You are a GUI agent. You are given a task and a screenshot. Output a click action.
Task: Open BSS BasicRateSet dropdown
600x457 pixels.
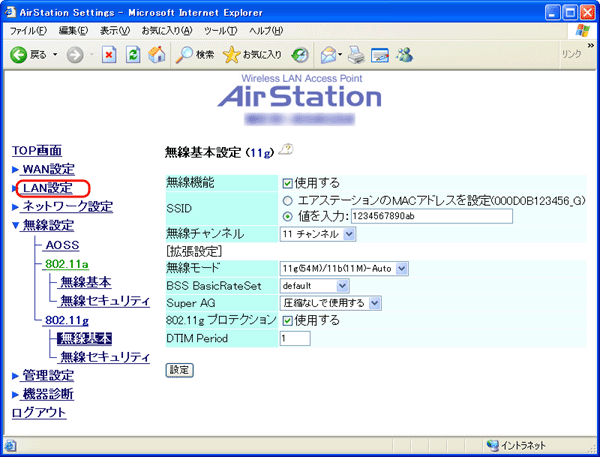click(x=314, y=286)
